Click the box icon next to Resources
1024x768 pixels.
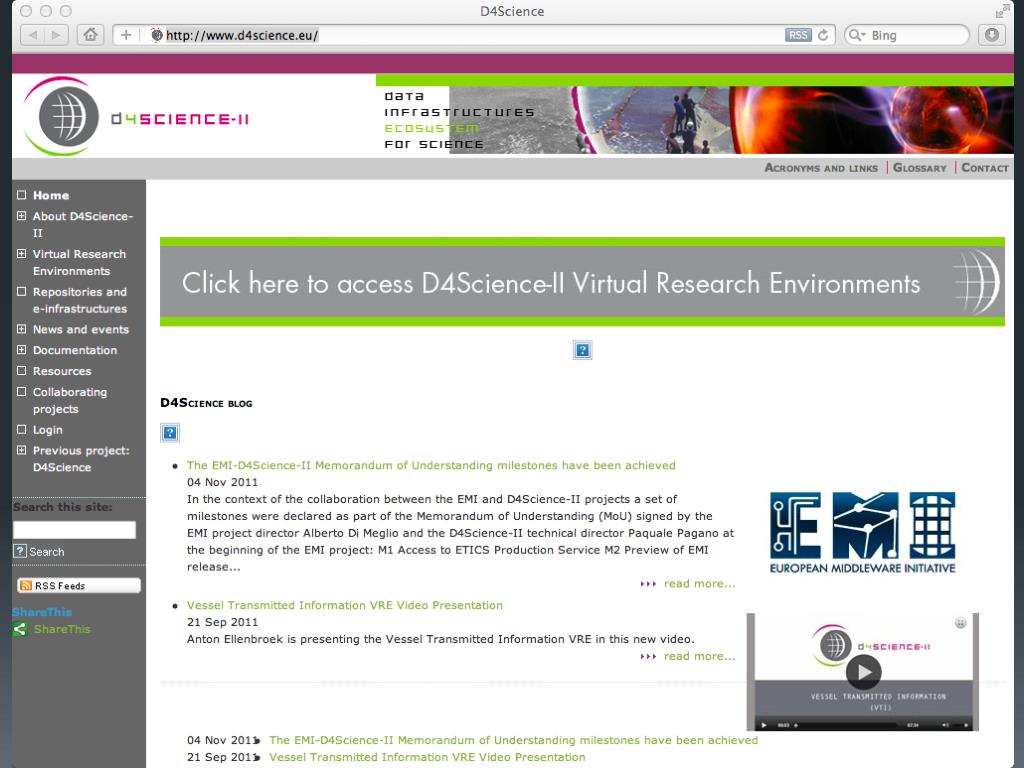point(22,370)
